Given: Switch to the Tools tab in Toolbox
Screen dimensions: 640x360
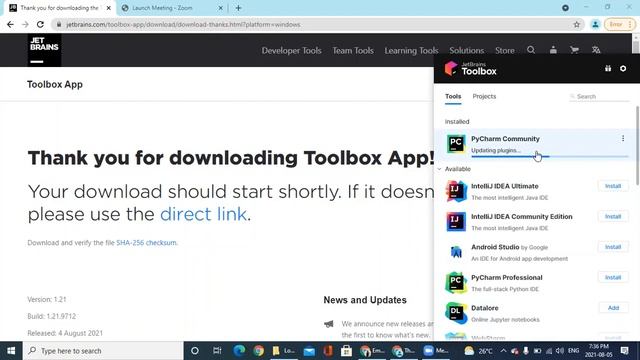Looking at the screenshot, I should coord(453,96).
